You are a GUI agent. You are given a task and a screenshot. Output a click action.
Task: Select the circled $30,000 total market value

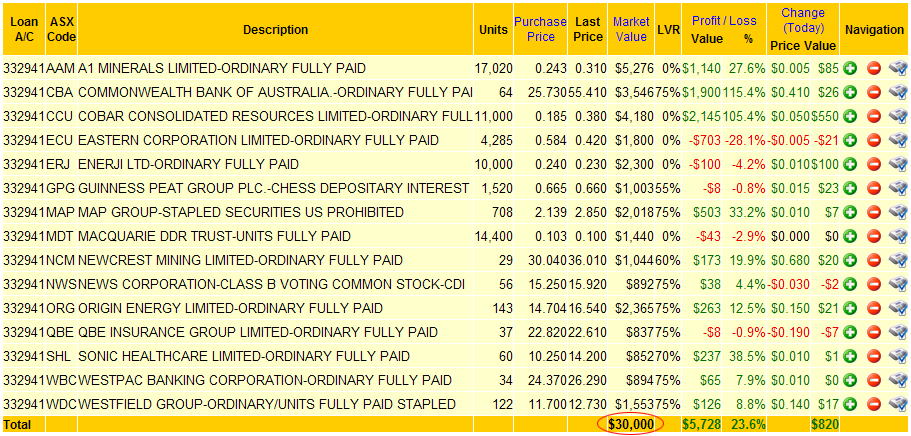(x=631, y=425)
